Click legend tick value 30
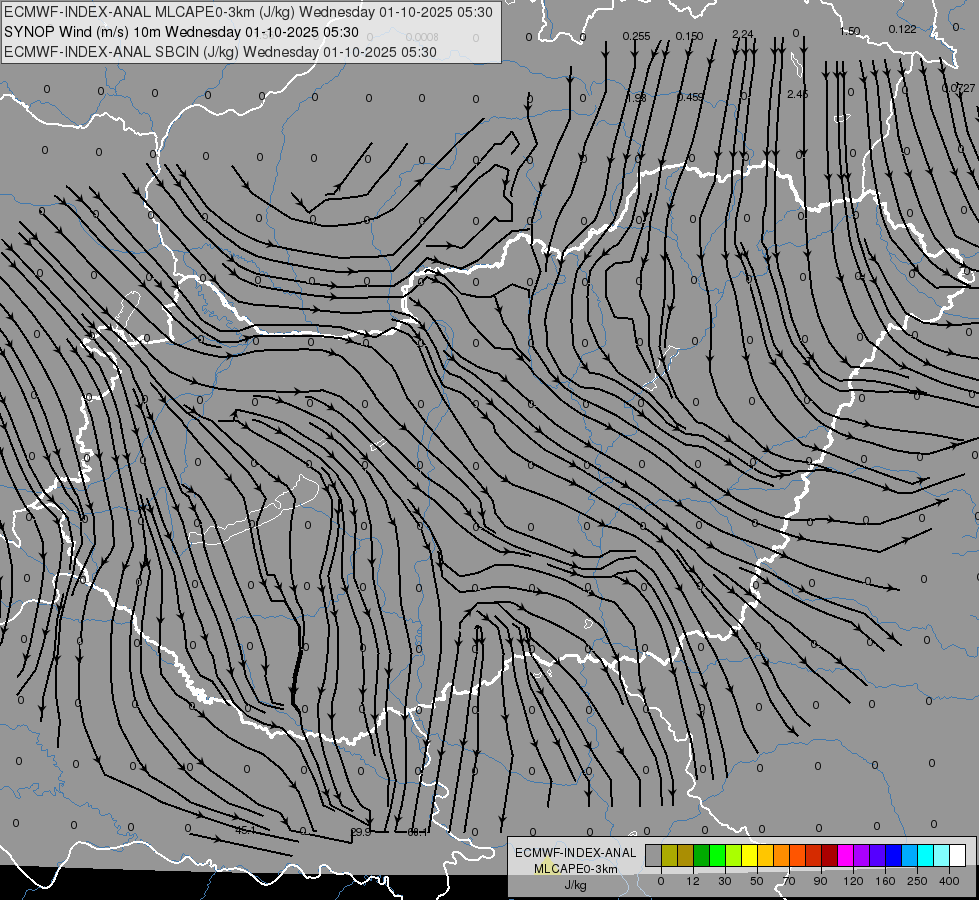 (x=725, y=881)
